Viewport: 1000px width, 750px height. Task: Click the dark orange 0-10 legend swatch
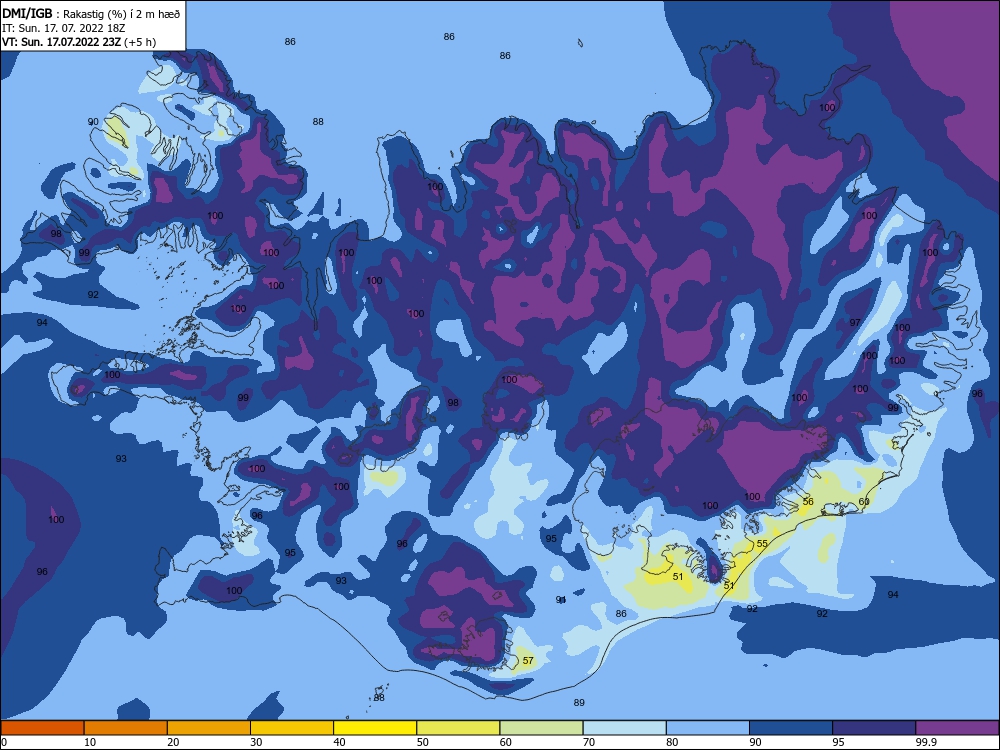(42, 728)
